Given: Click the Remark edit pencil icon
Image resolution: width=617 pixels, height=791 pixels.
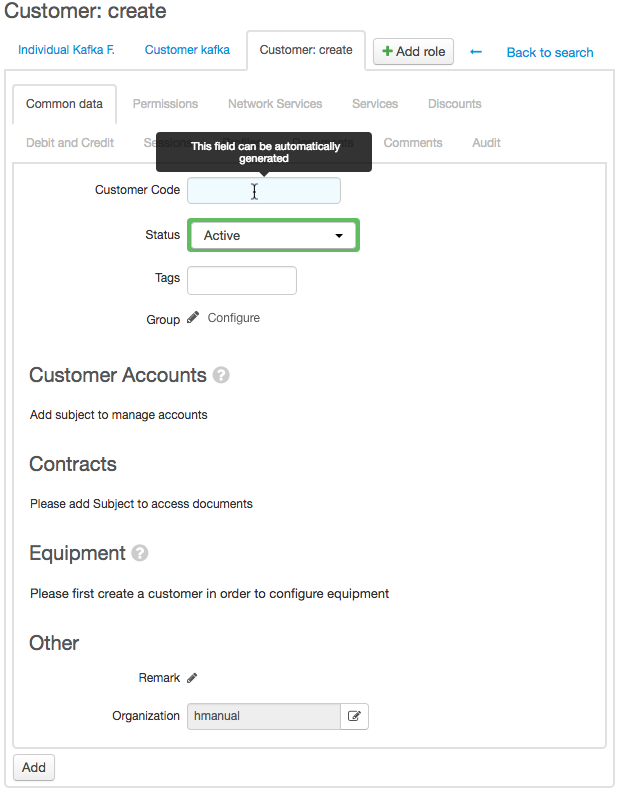Looking at the screenshot, I should tap(192, 678).
